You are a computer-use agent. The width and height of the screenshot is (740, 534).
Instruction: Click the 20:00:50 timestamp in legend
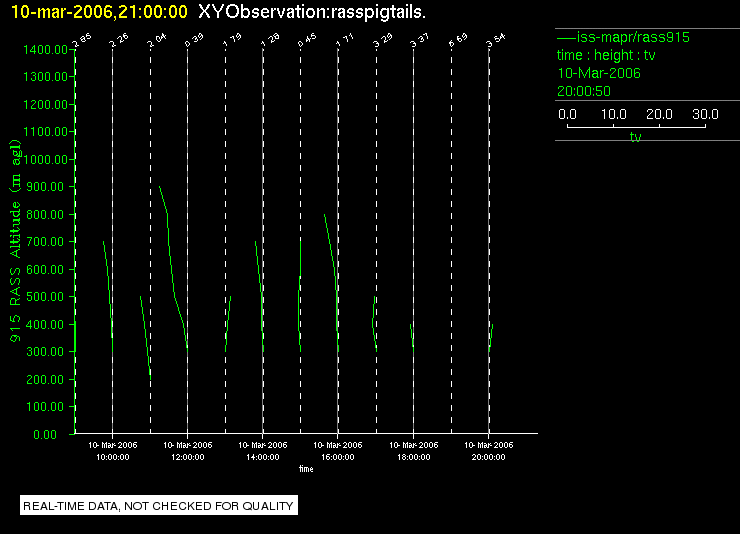584,91
